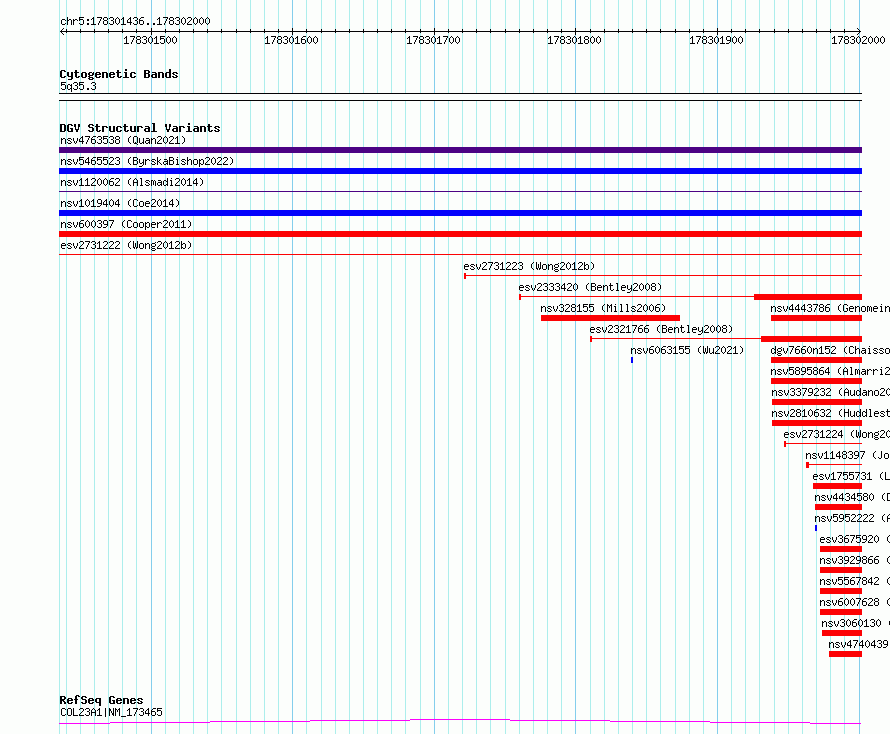Open the RefSeq Genes track title

(x=101, y=700)
